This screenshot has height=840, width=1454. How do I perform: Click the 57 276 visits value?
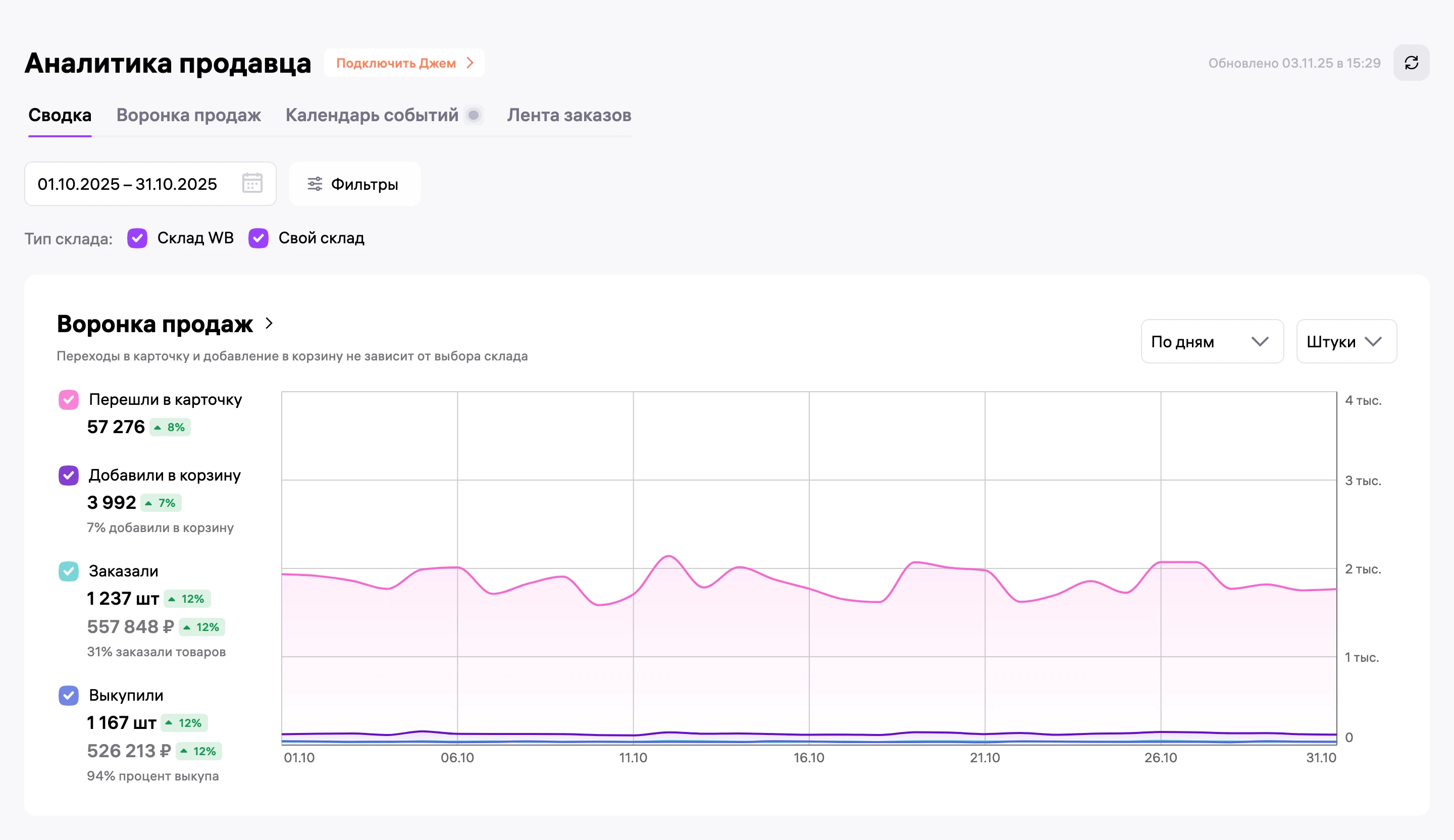(x=116, y=427)
